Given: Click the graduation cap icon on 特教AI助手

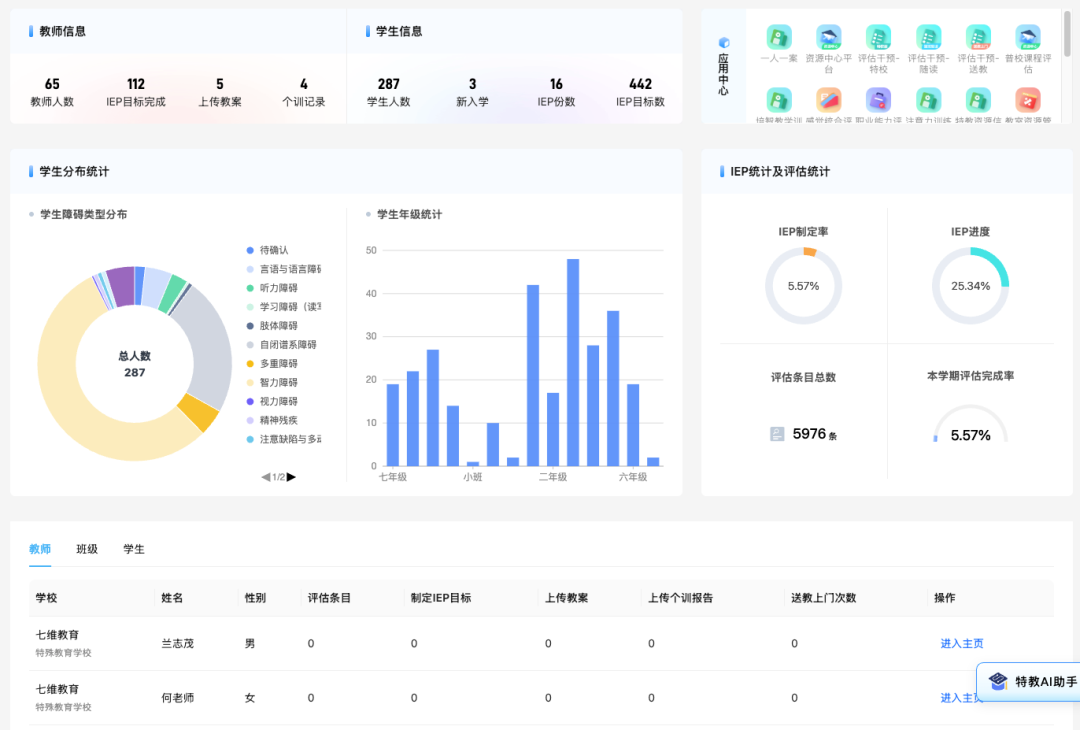Looking at the screenshot, I should [998, 681].
